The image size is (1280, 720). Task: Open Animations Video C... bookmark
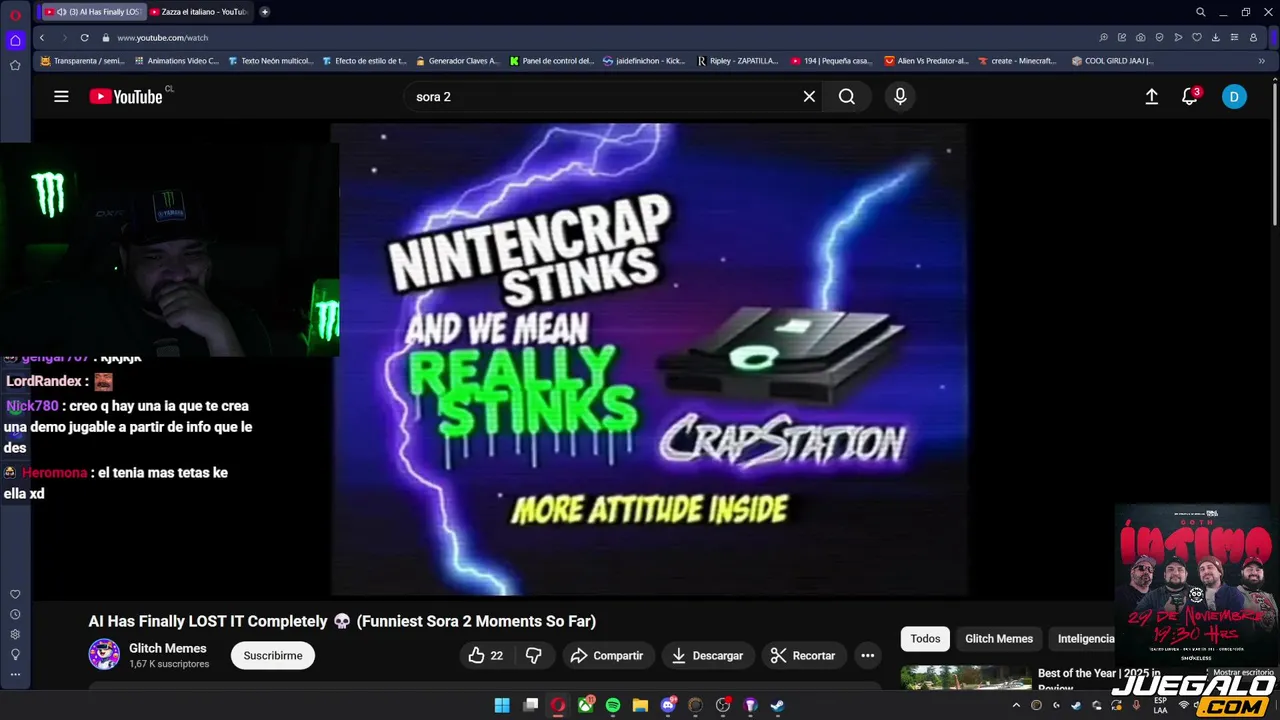coord(176,61)
